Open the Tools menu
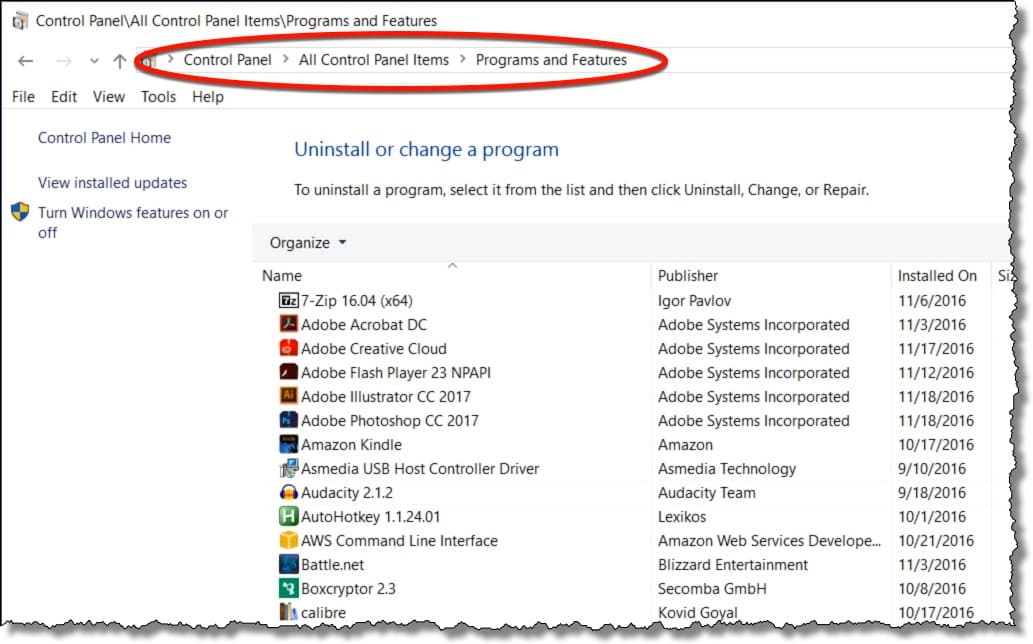1033x644 pixels. click(158, 97)
